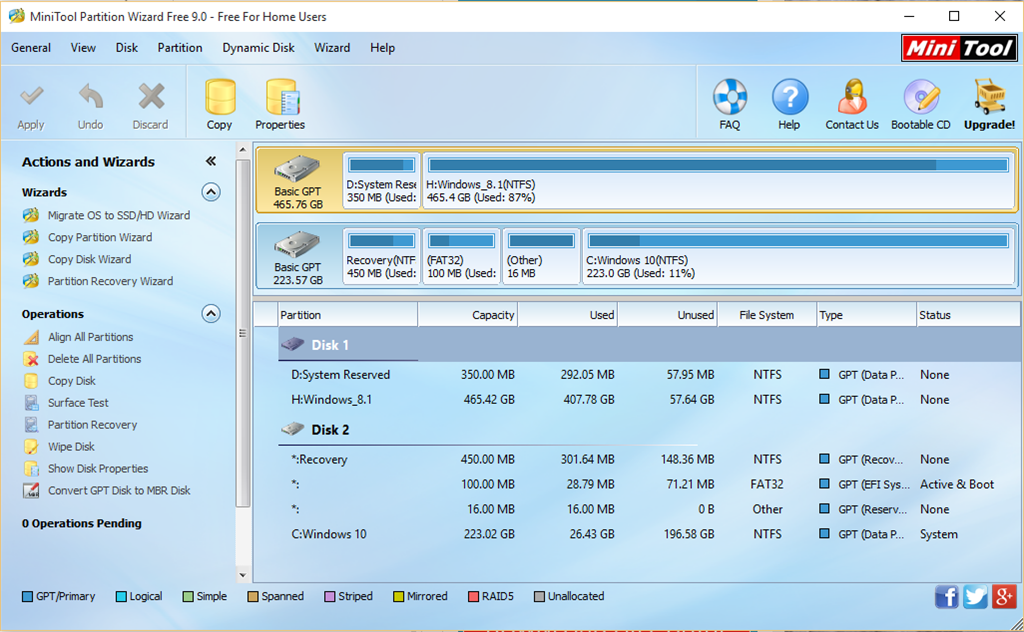
Task: Sort by Capacity column header
Action: [x=468, y=315]
